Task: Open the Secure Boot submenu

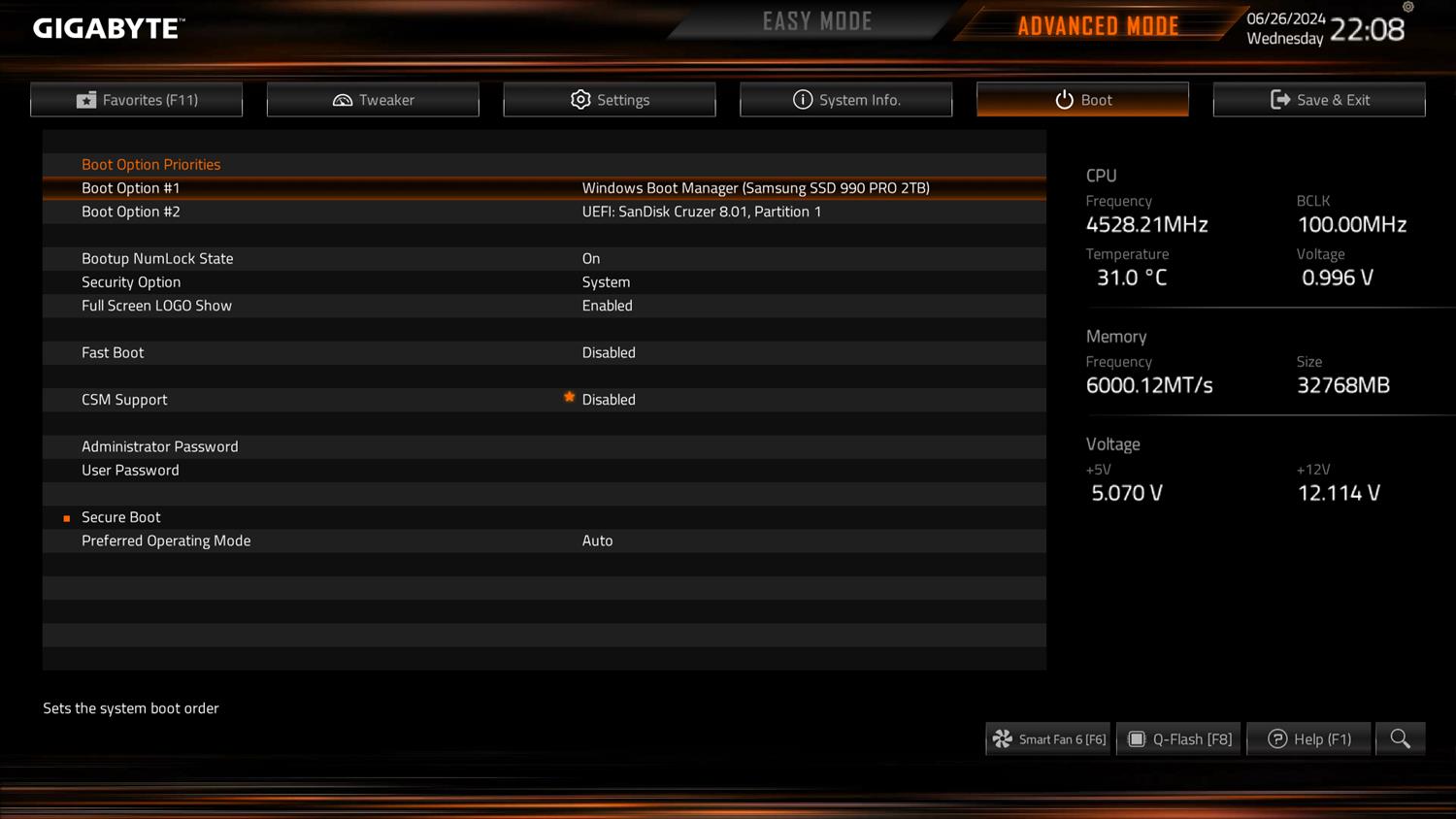Action: 121,517
